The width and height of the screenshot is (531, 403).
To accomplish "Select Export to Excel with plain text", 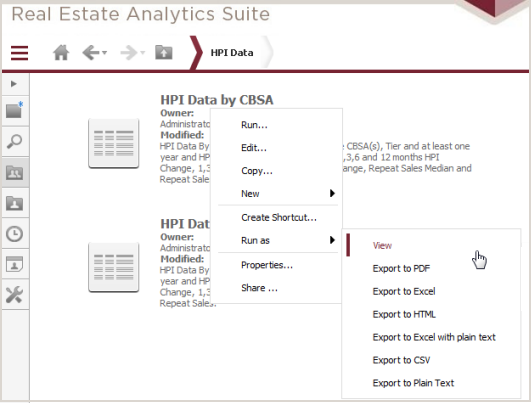I will (x=434, y=337).
